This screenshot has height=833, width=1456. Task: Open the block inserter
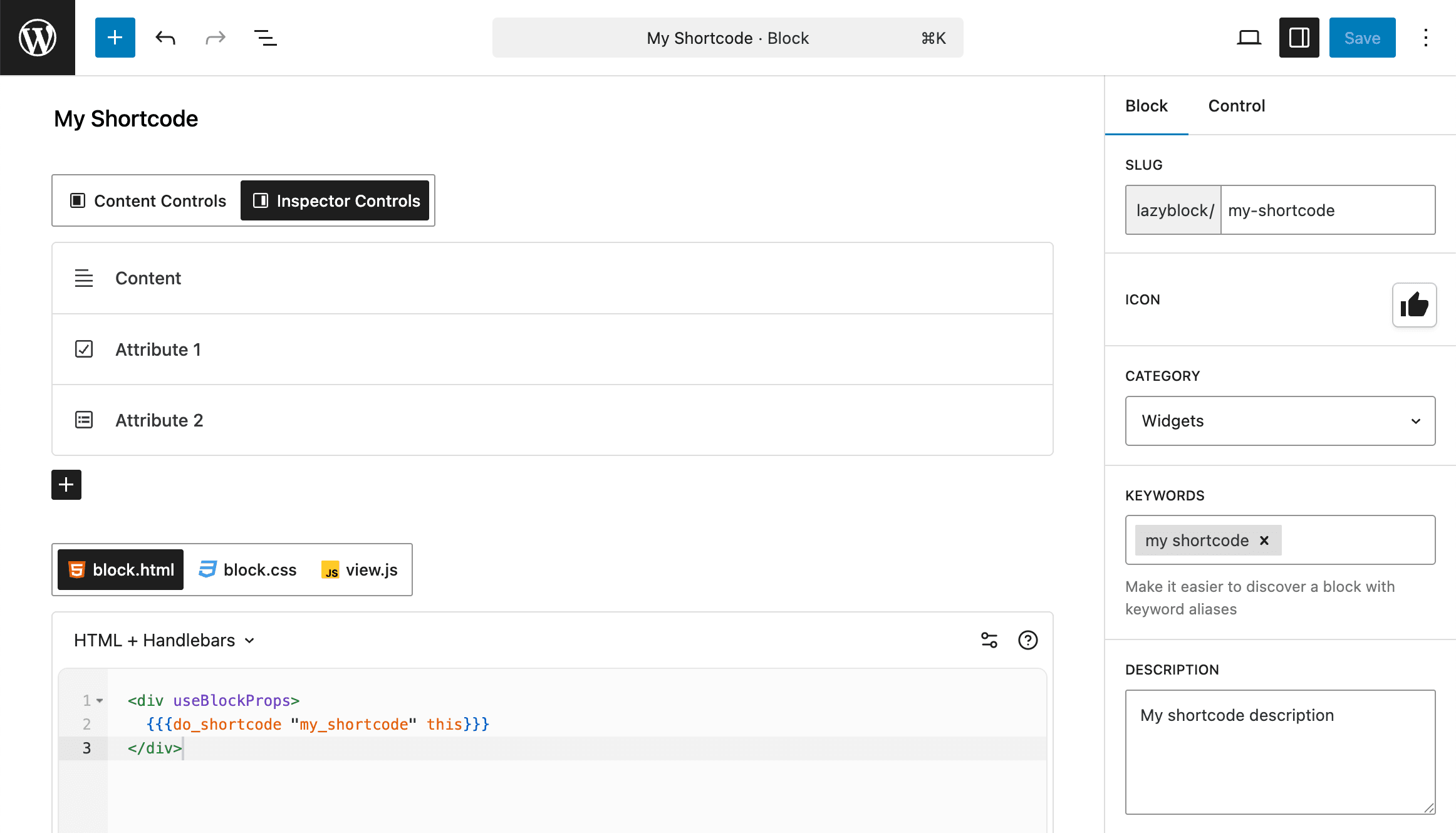(x=115, y=38)
